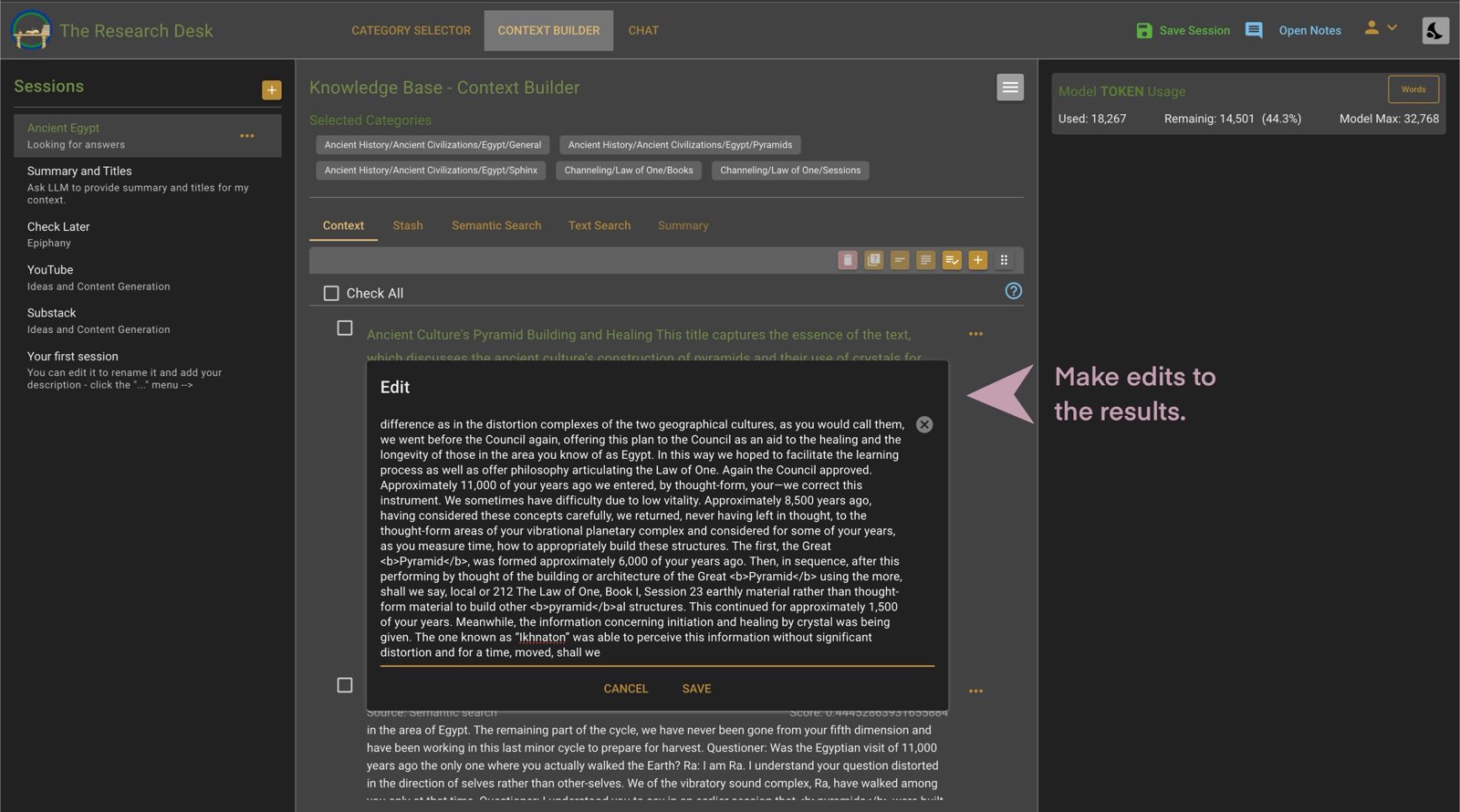The width and height of the screenshot is (1460, 812).
Task: Switch to the Category Selector tab
Action: tap(412, 30)
